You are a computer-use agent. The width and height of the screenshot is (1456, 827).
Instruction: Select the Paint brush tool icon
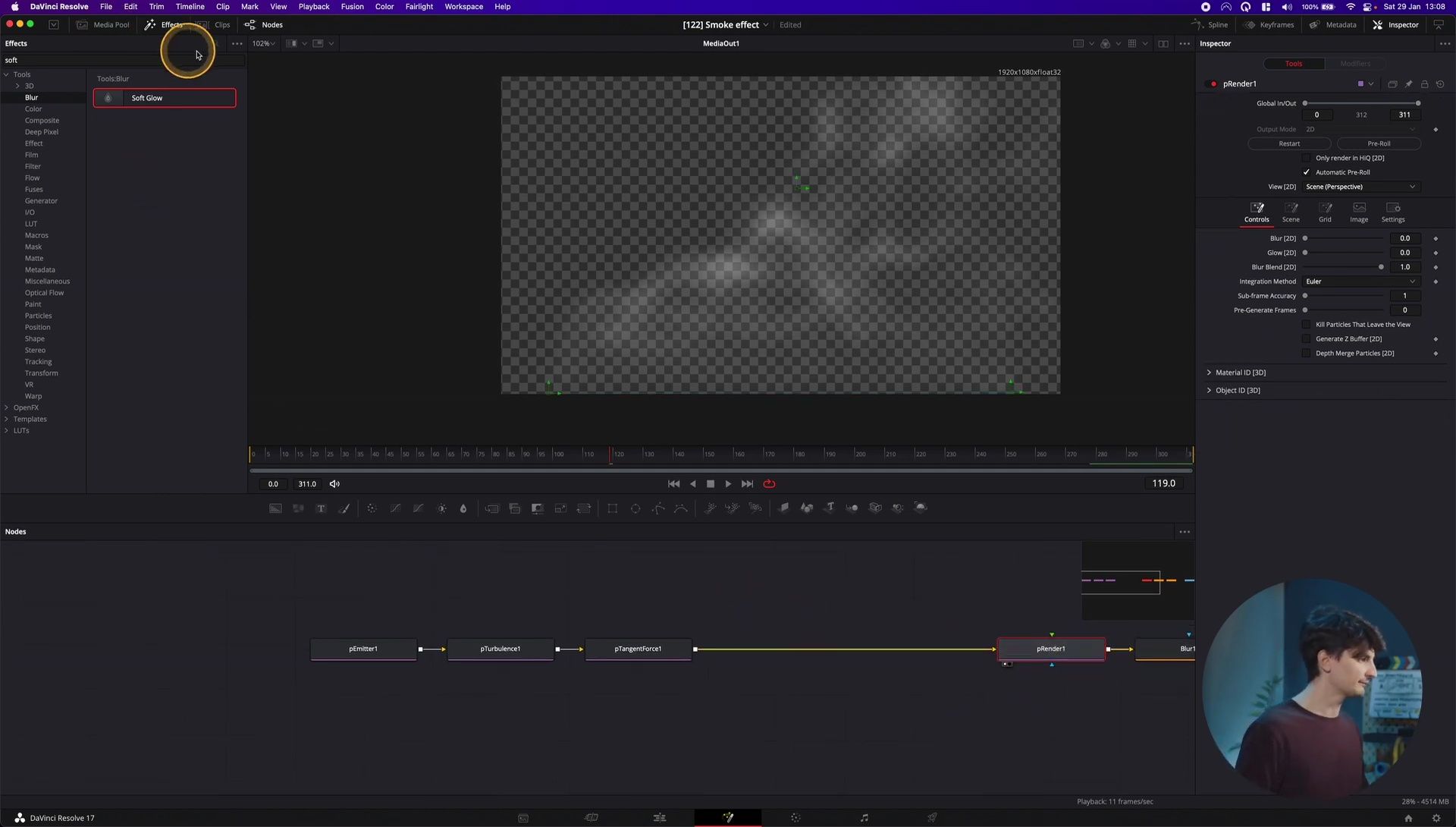(344, 508)
